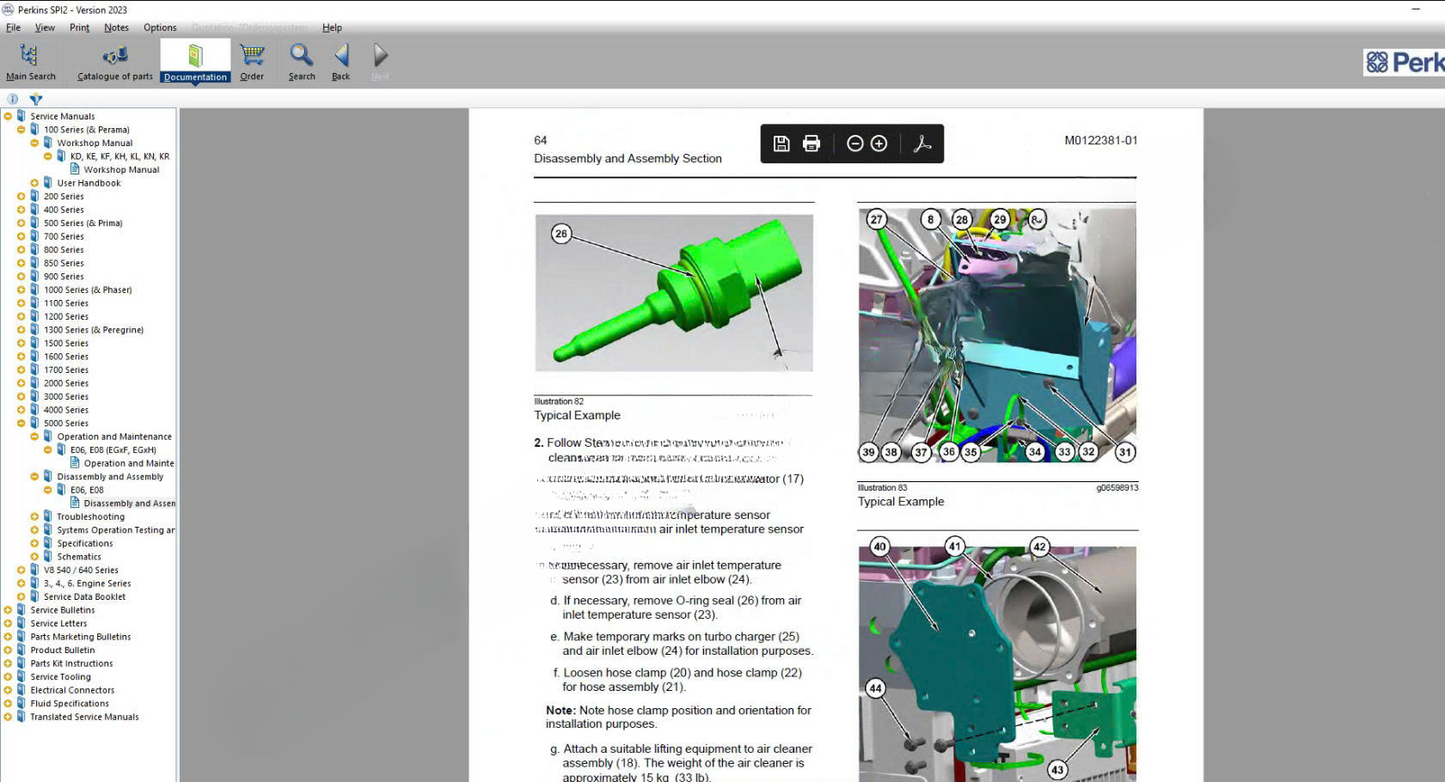The image size is (1445, 782).
Task: Collapse the 5000 Series node
Action: pos(21,423)
